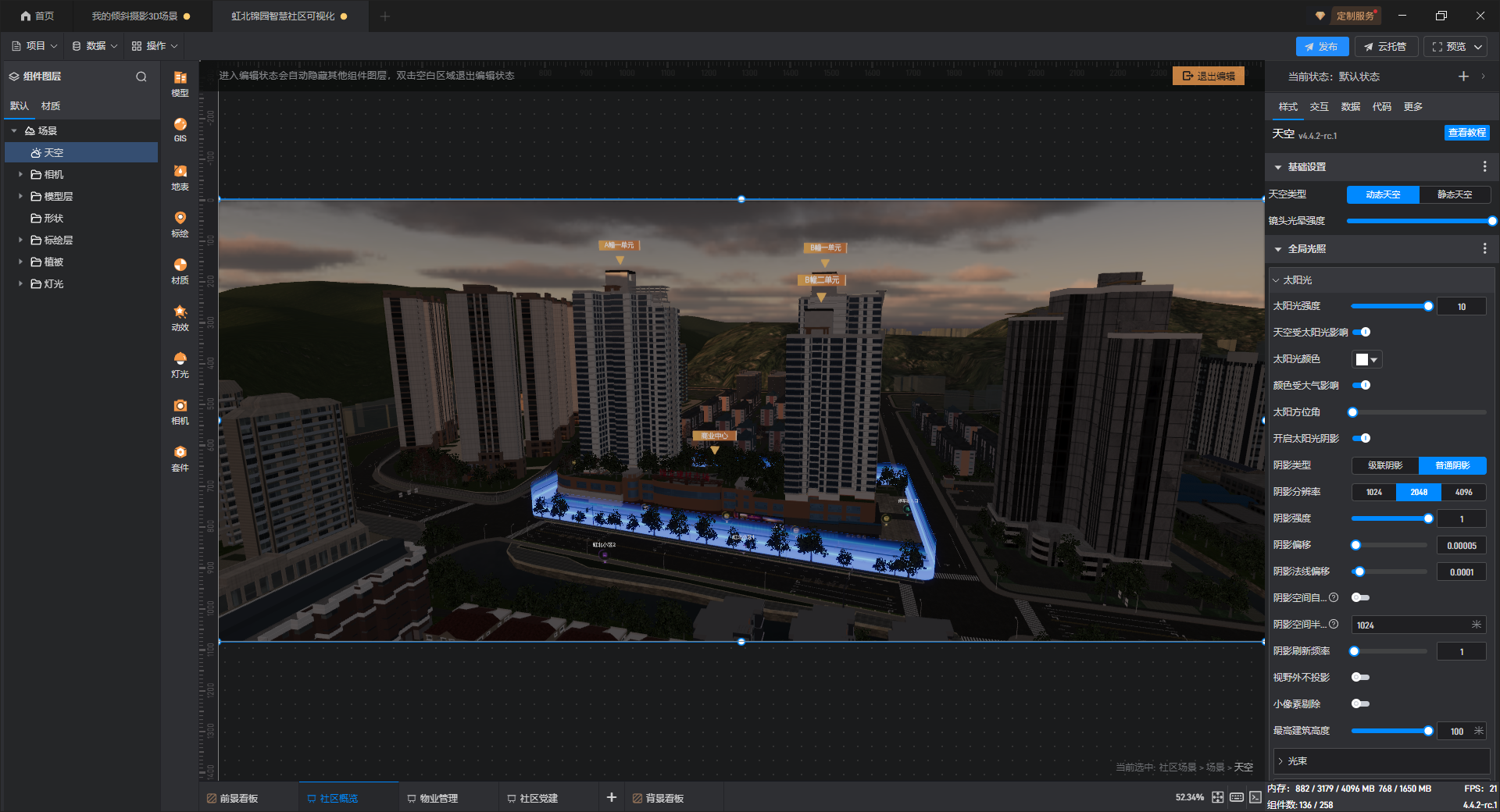This screenshot has width=1500, height=812.
Task: Open the 操作 menu
Action: click(x=155, y=46)
